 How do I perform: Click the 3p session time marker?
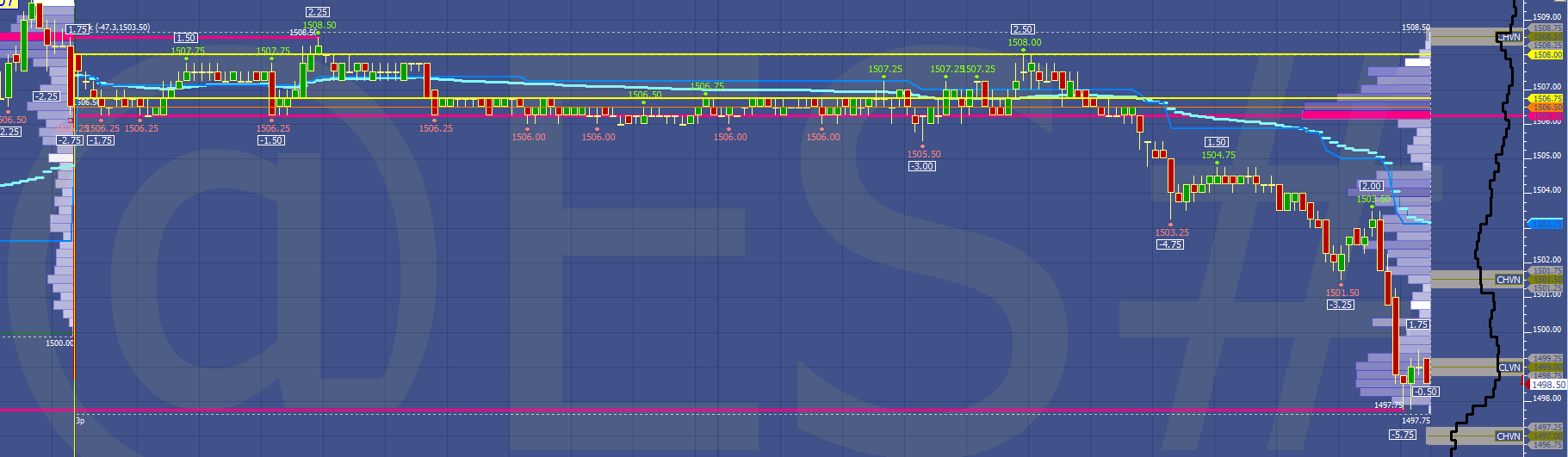80,421
